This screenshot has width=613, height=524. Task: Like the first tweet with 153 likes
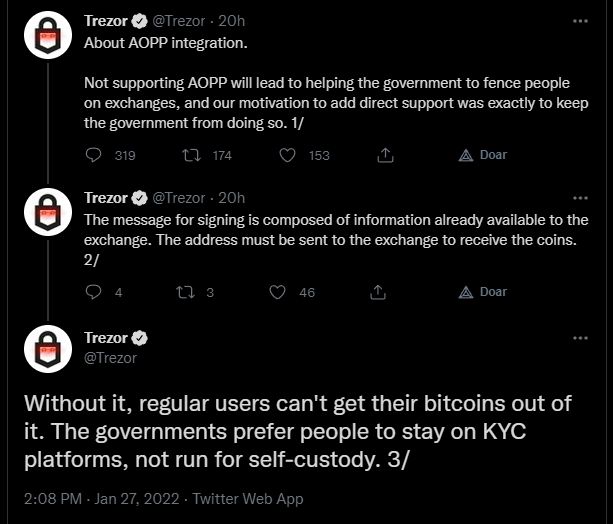pyautogui.click(x=287, y=155)
